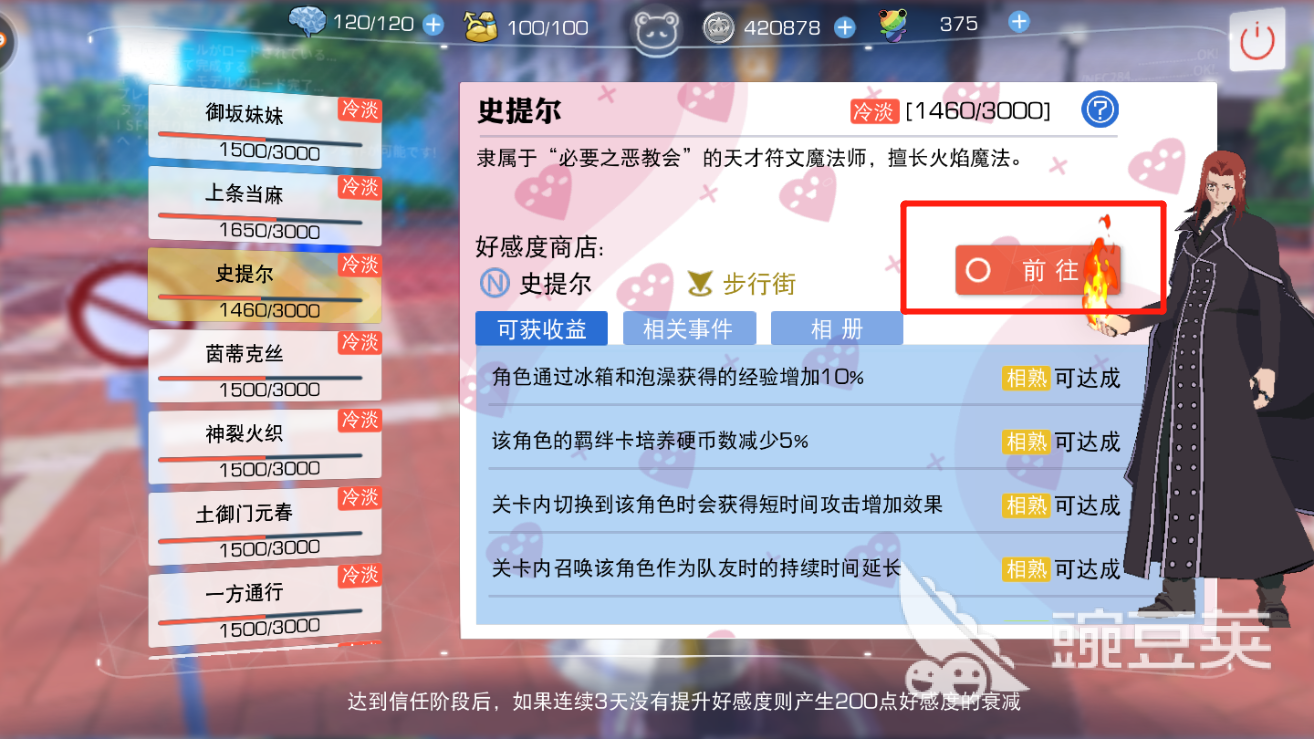
Task: Select 神裂火织 character entry
Action: pyautogui.click(x=265, y=445)
